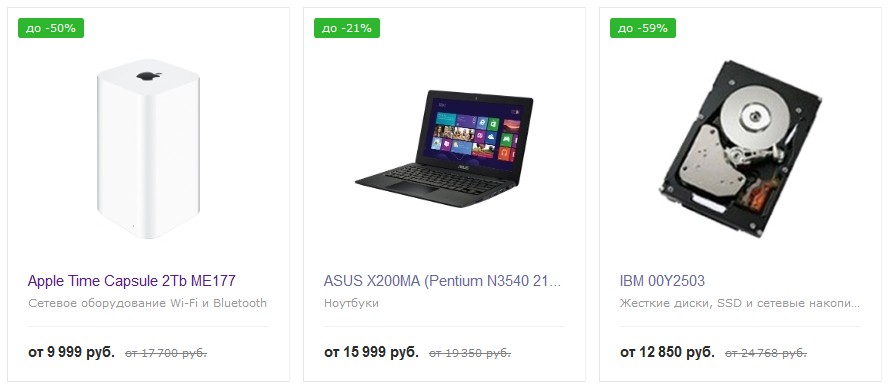Go to the Сетевое оборудование Wi-Fi и Bluetooth category
Image resolution: width=890 pixels, height=386 pixels.
(148, 303)
